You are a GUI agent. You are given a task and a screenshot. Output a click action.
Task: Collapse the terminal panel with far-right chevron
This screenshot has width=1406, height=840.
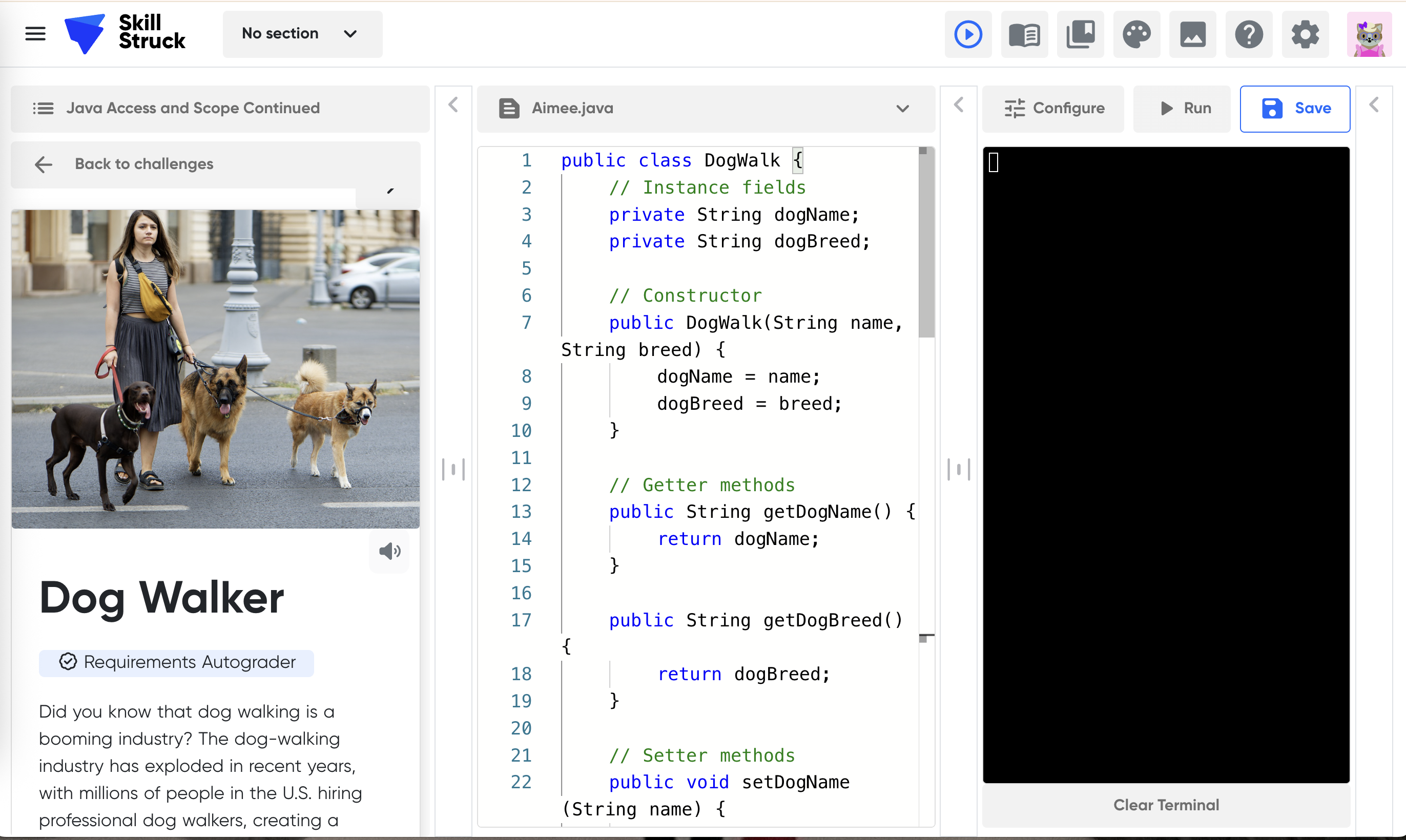(x=1373, y=104)
